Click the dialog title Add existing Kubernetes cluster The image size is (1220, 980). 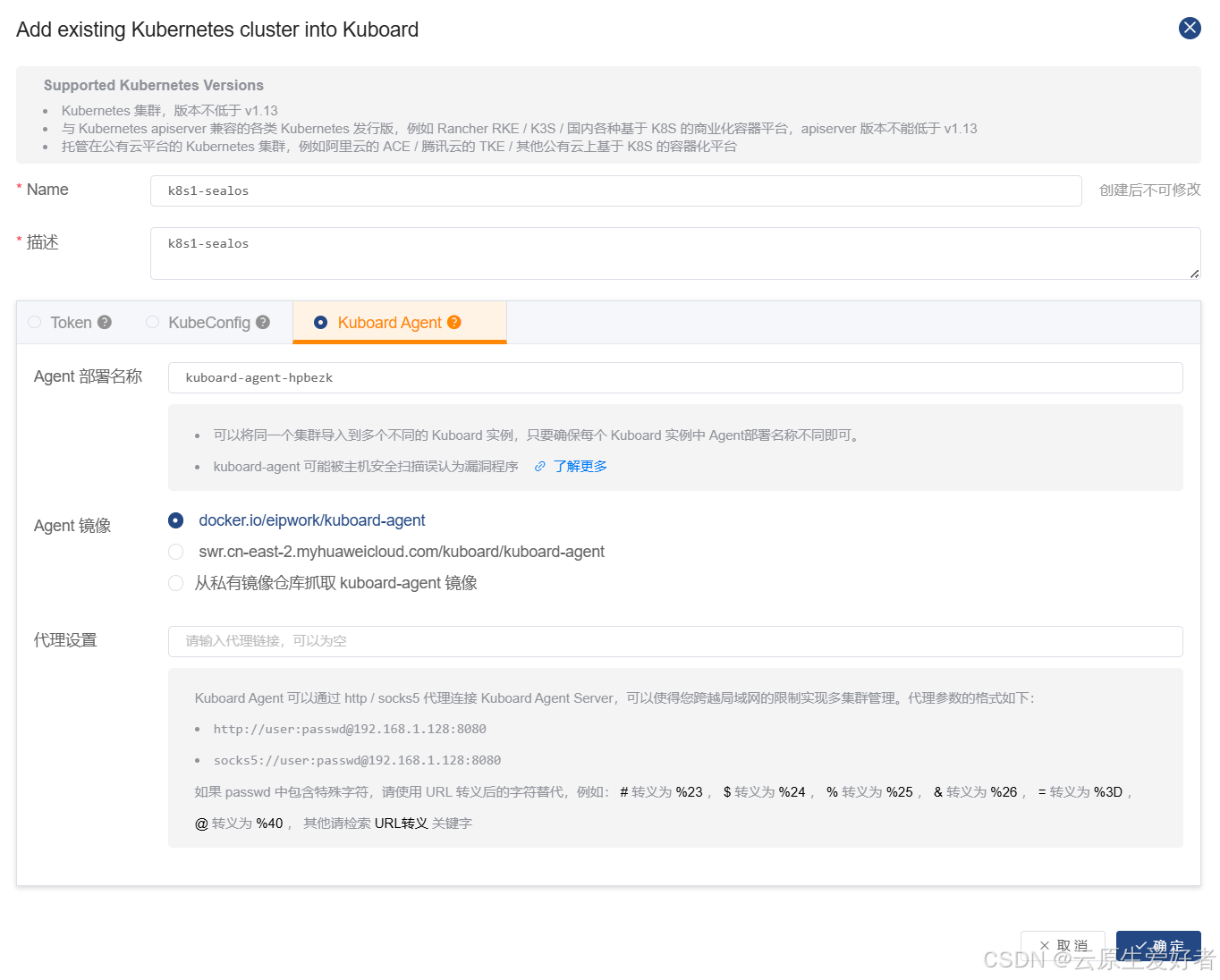[x=217, y=30]
